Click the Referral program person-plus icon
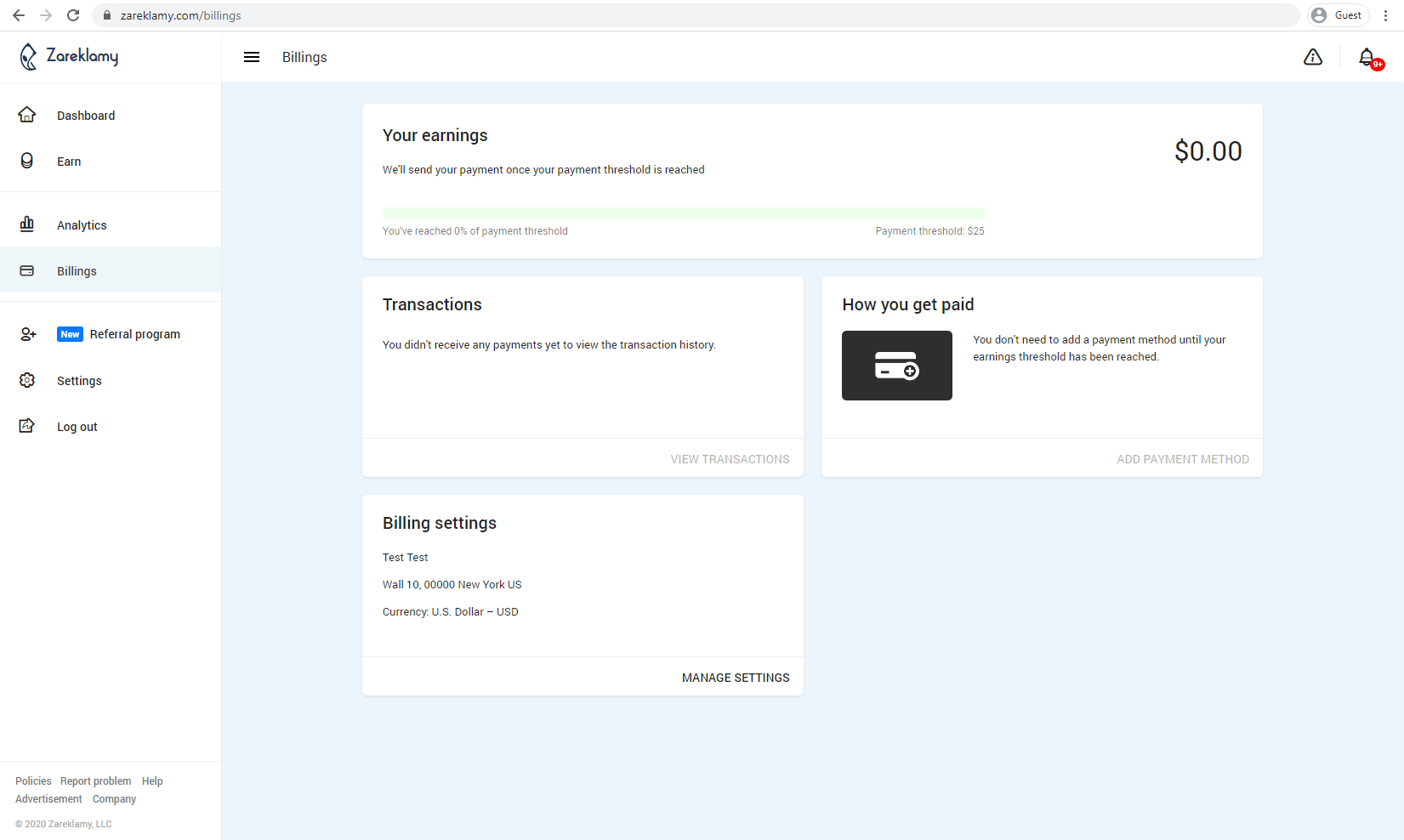Viewport: 1404px width, 840px height. [28, 334]
